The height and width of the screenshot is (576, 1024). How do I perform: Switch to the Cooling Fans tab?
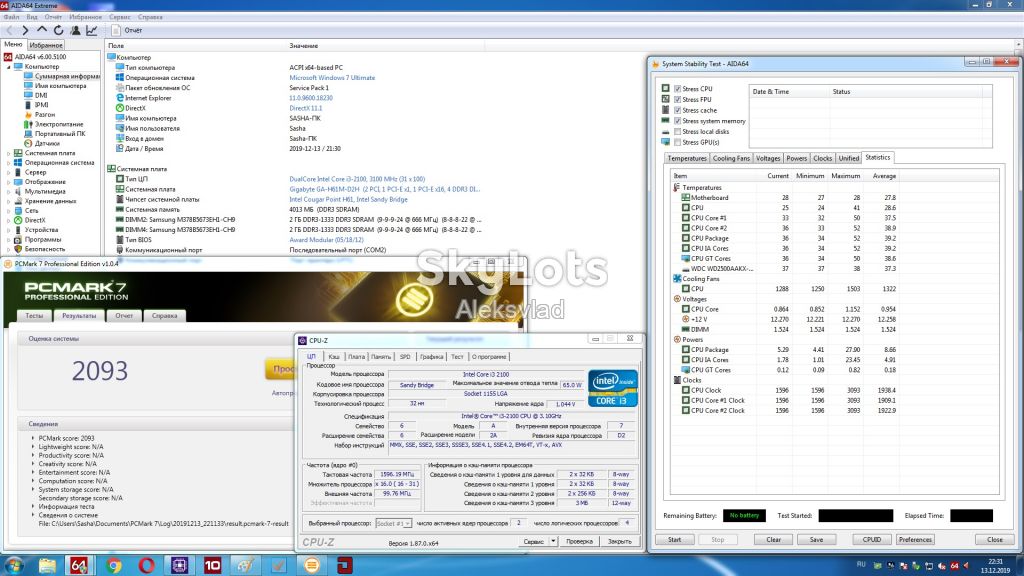tap(731, 158)
